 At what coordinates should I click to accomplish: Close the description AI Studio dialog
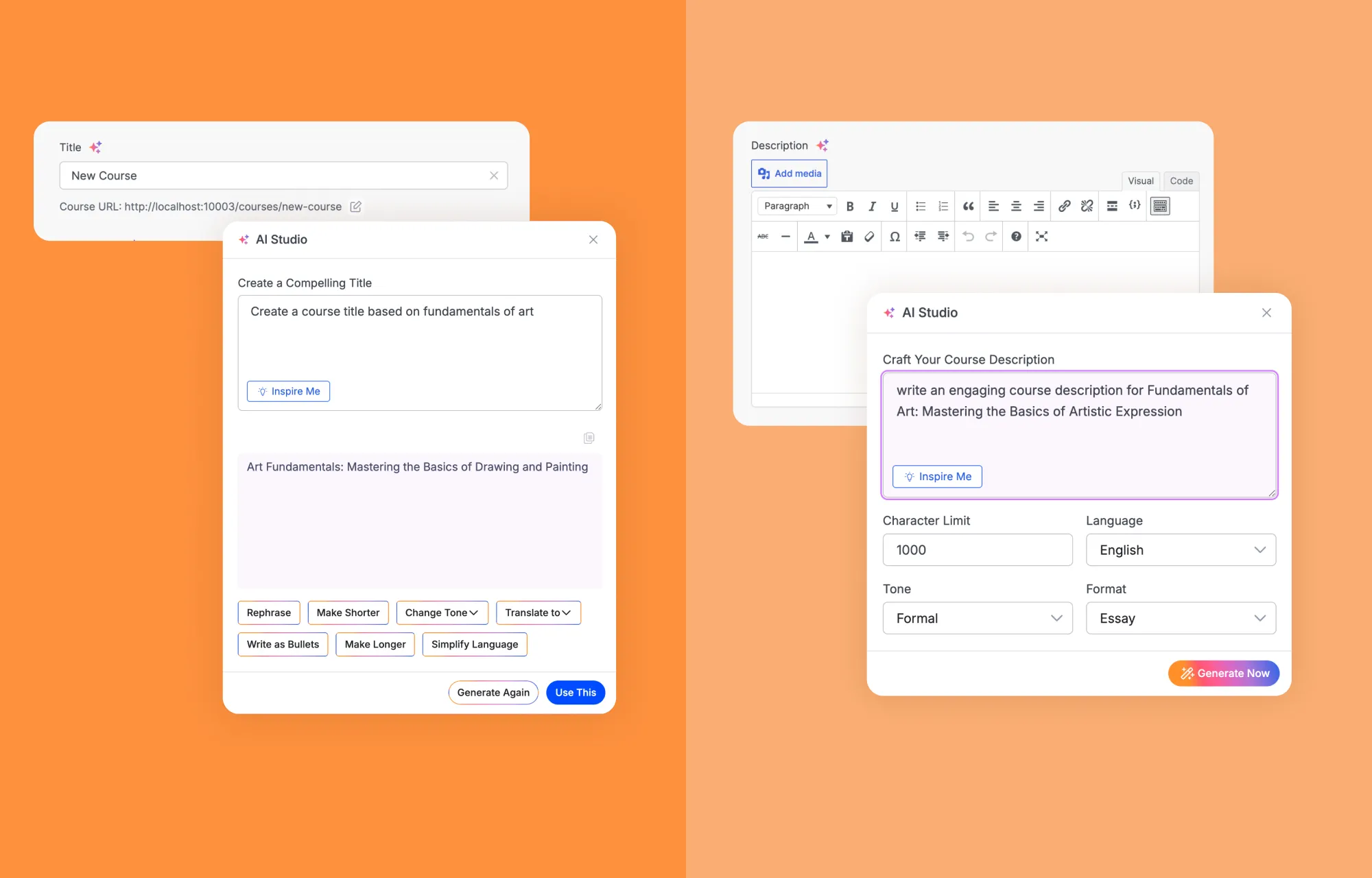coord(1266,313)
